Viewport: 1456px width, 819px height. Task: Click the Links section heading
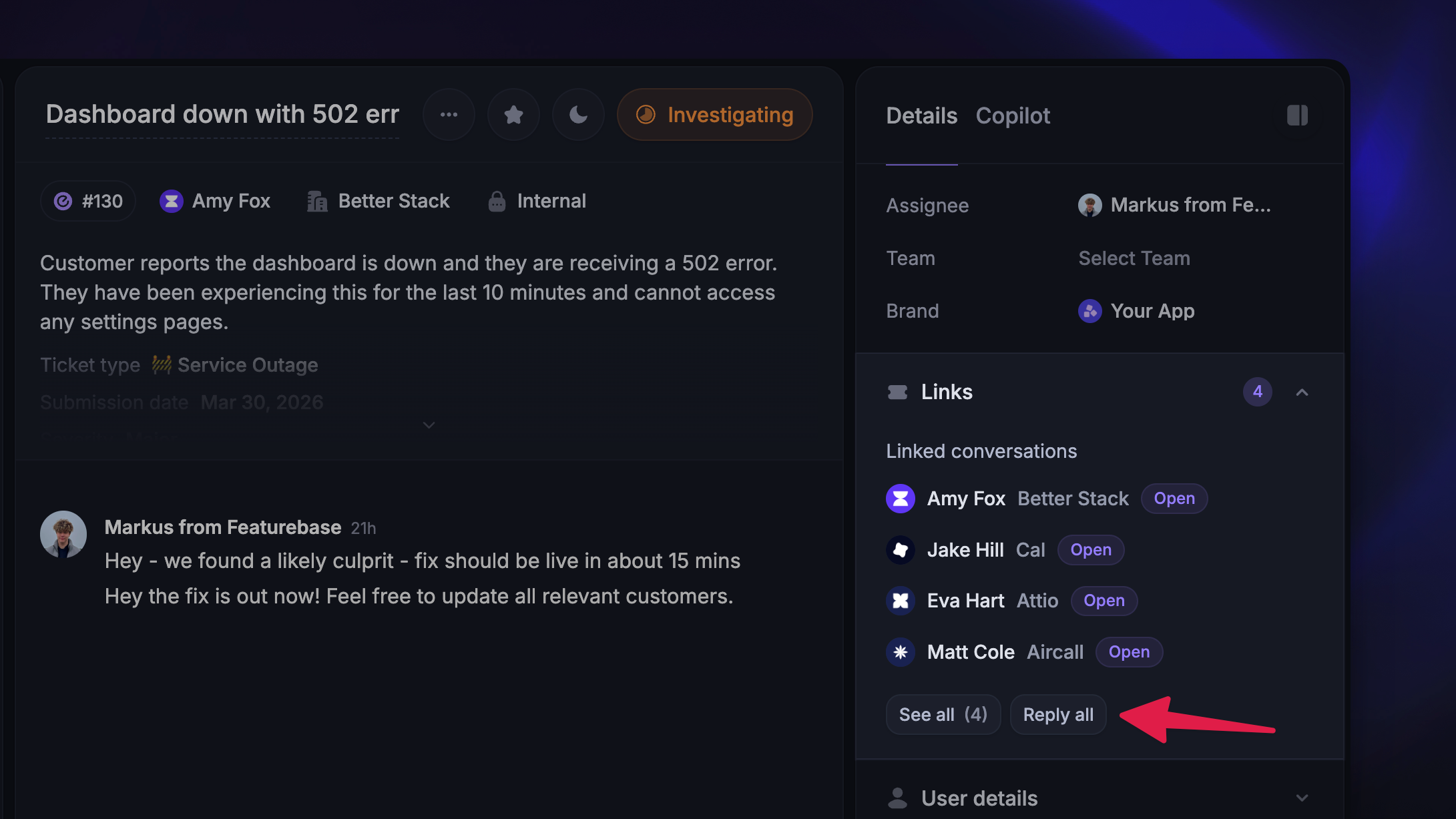[x=947, y=392]
